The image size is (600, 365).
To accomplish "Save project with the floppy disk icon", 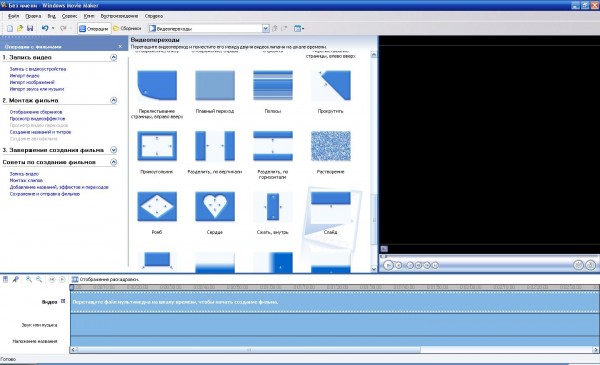I will tap(30, 28).
